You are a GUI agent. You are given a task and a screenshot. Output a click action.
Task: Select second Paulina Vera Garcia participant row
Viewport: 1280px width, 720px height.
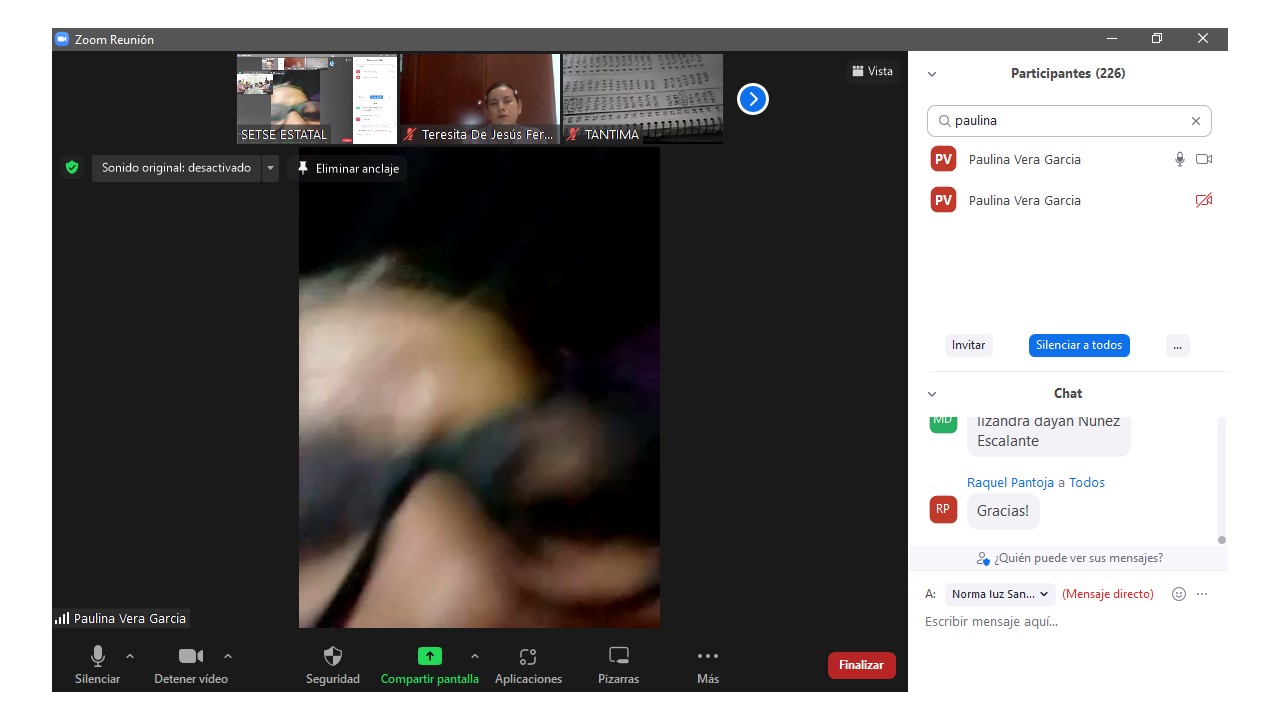click(1068, 200)
